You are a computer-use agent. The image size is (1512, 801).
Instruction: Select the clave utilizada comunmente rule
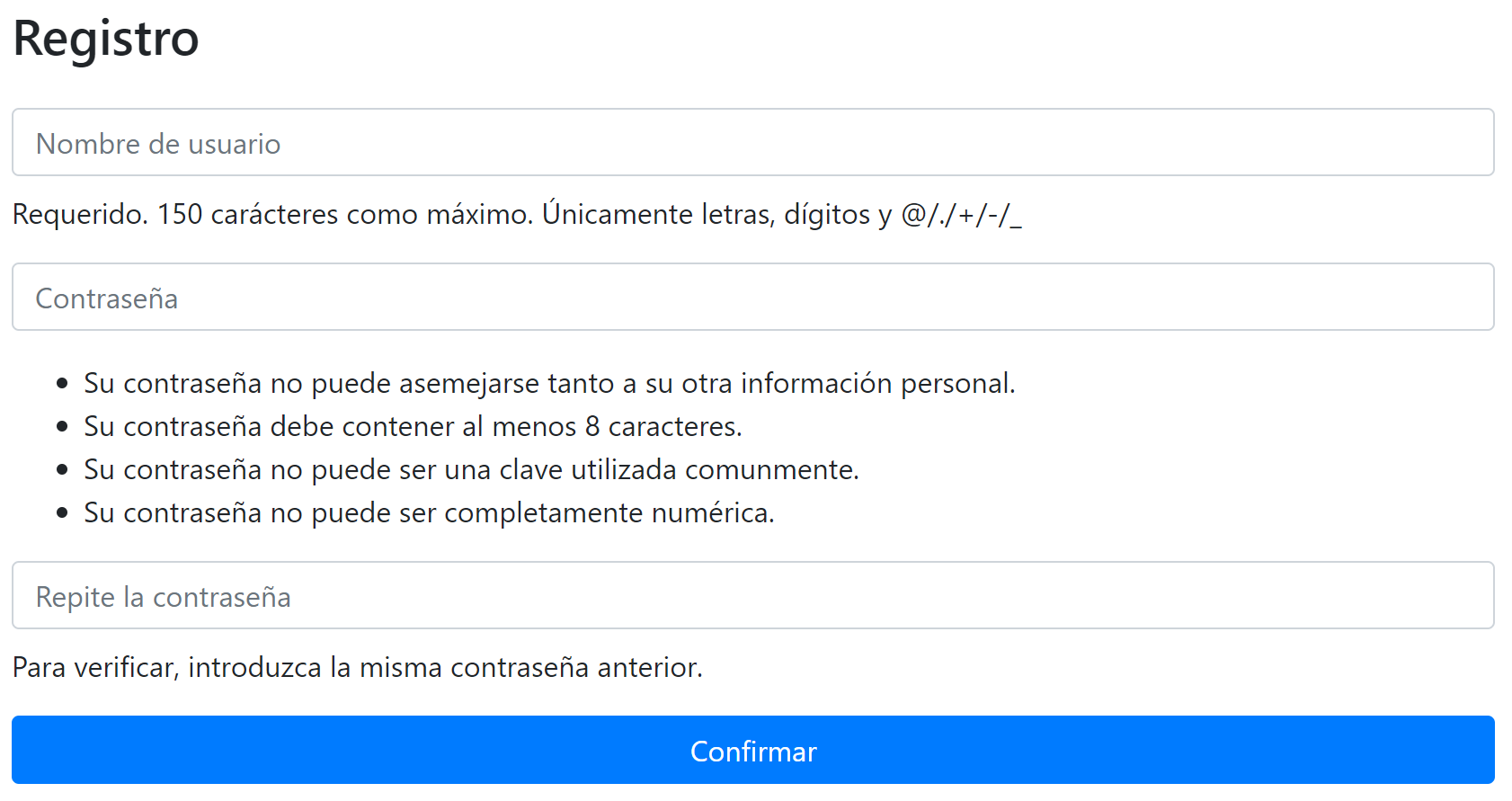pos(471,469)
